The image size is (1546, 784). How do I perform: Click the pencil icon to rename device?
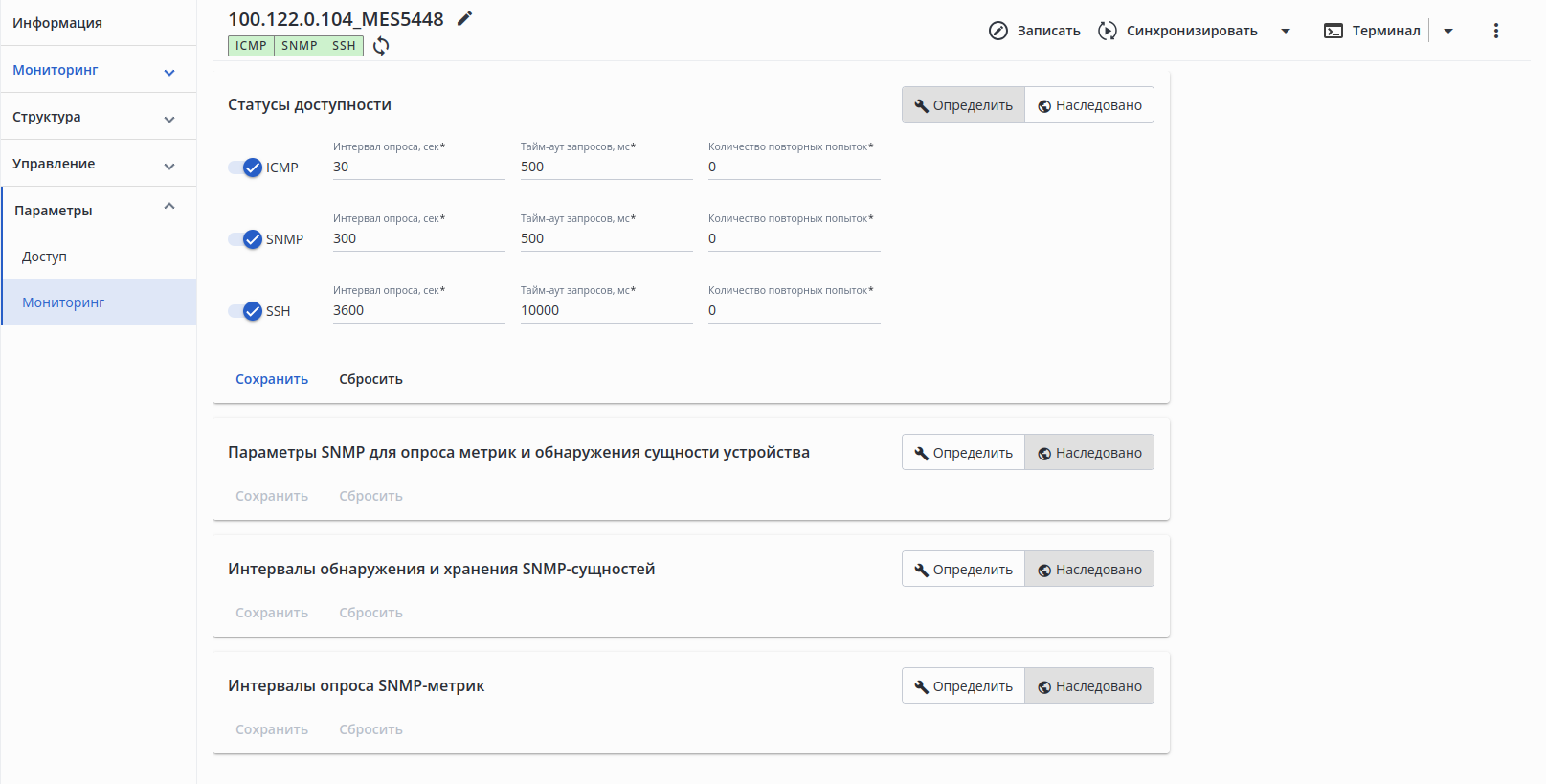[x=465, y=19]
